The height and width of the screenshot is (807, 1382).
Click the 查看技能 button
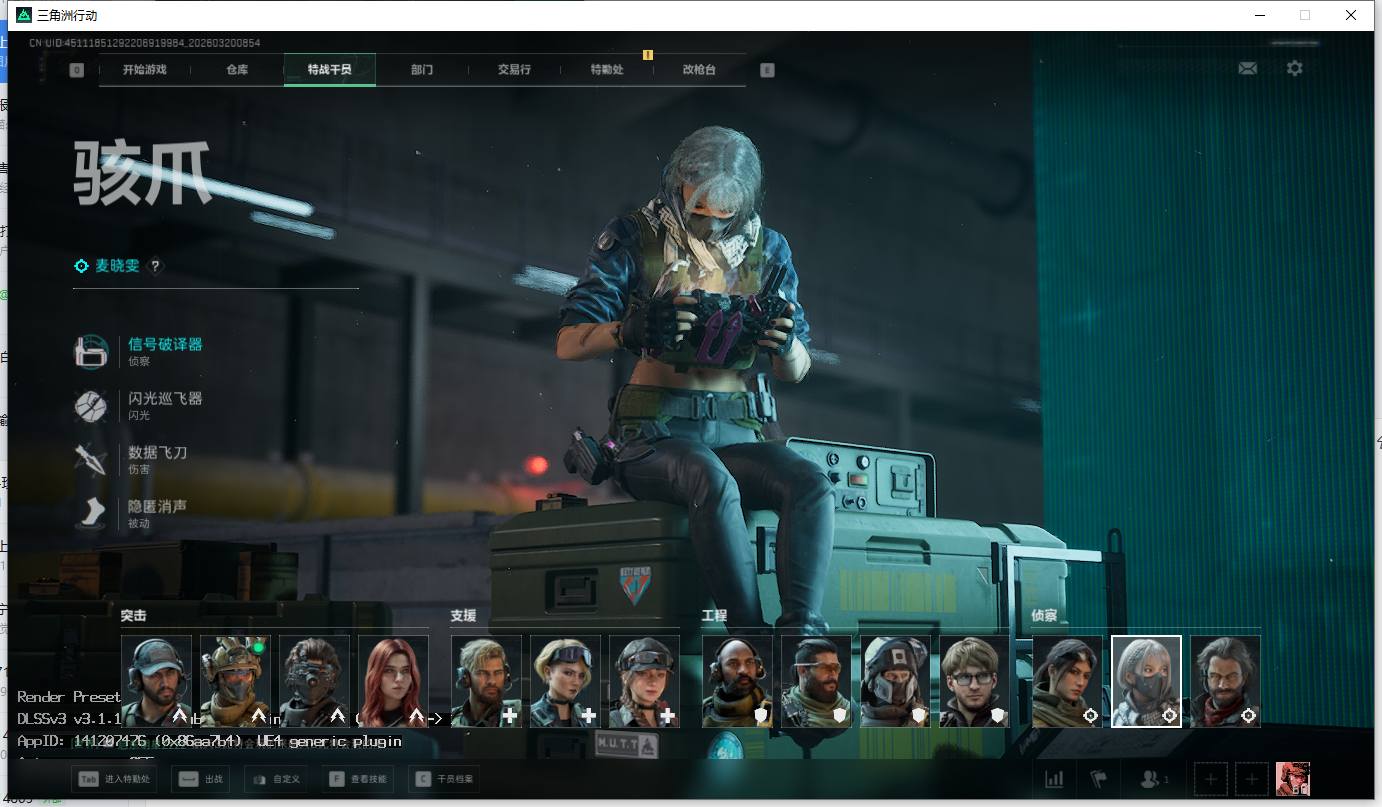click(358, 779)
